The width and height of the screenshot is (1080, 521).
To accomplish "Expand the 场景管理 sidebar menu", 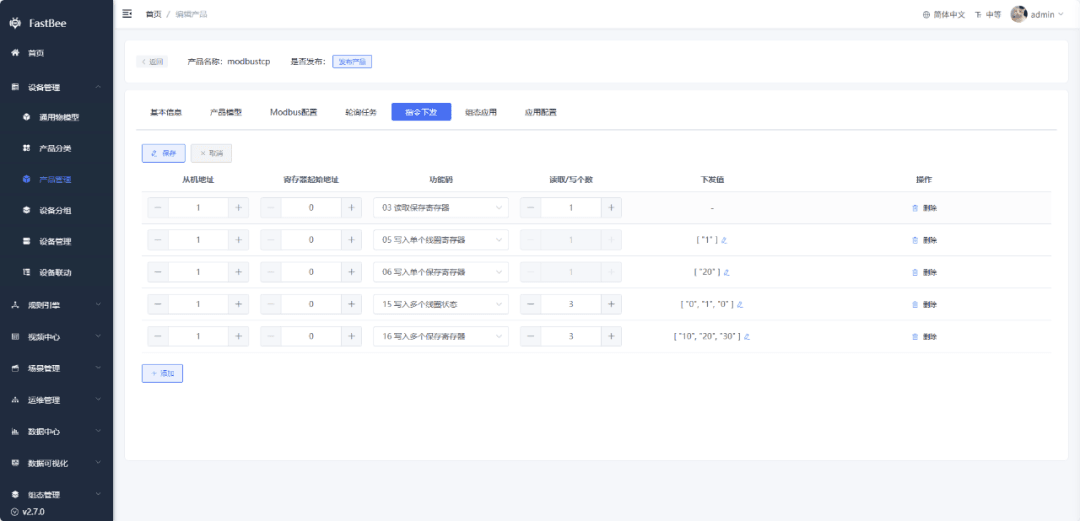I will [x=56, y=368].
